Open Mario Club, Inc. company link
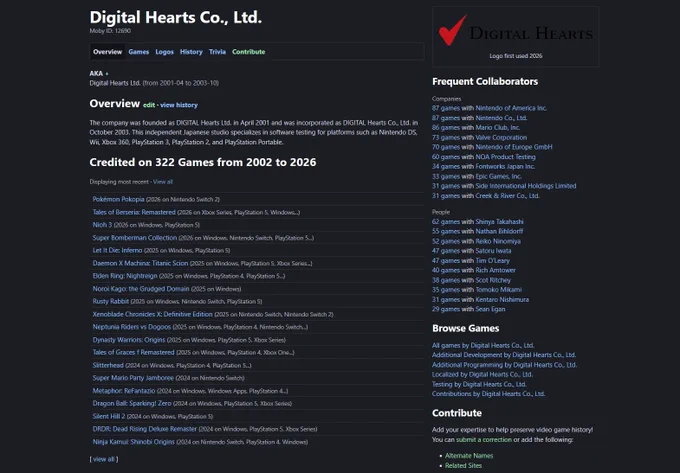 pyautogui.click(x=497, y=127)
